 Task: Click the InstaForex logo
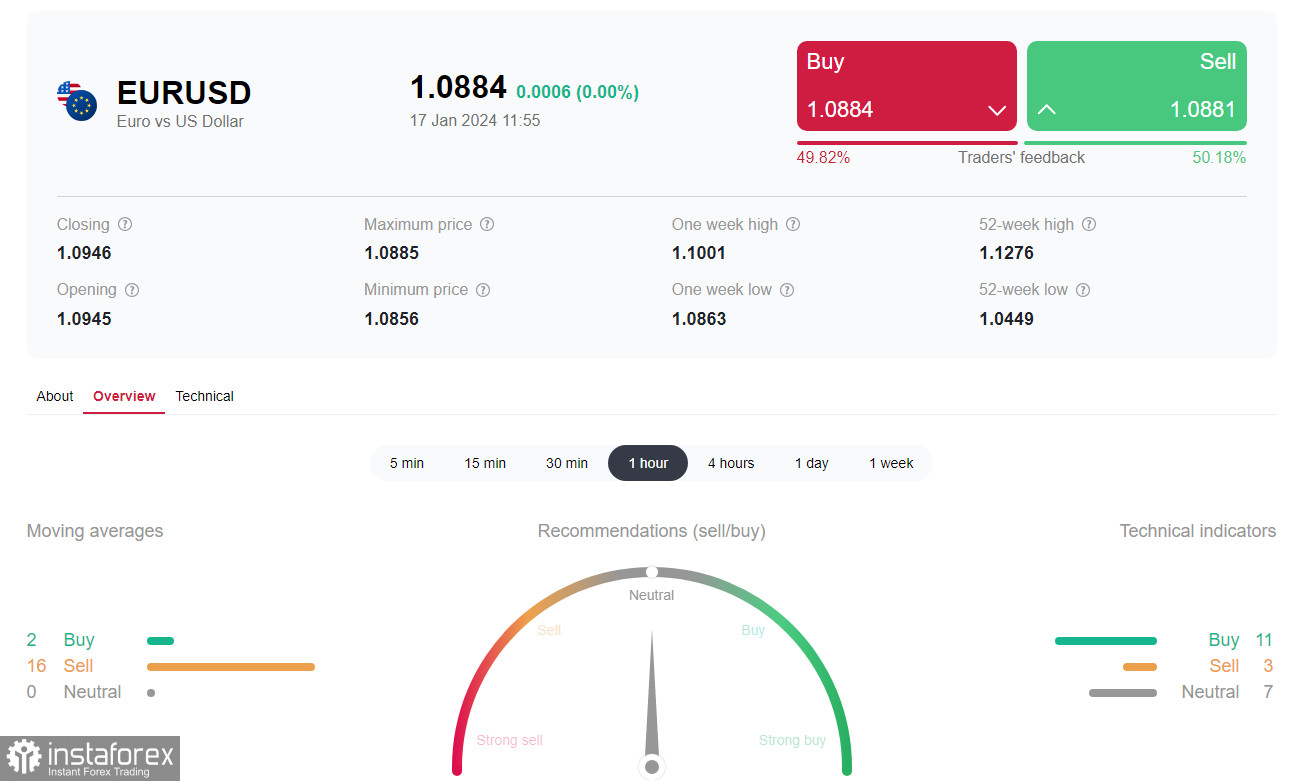pos(90,758)
